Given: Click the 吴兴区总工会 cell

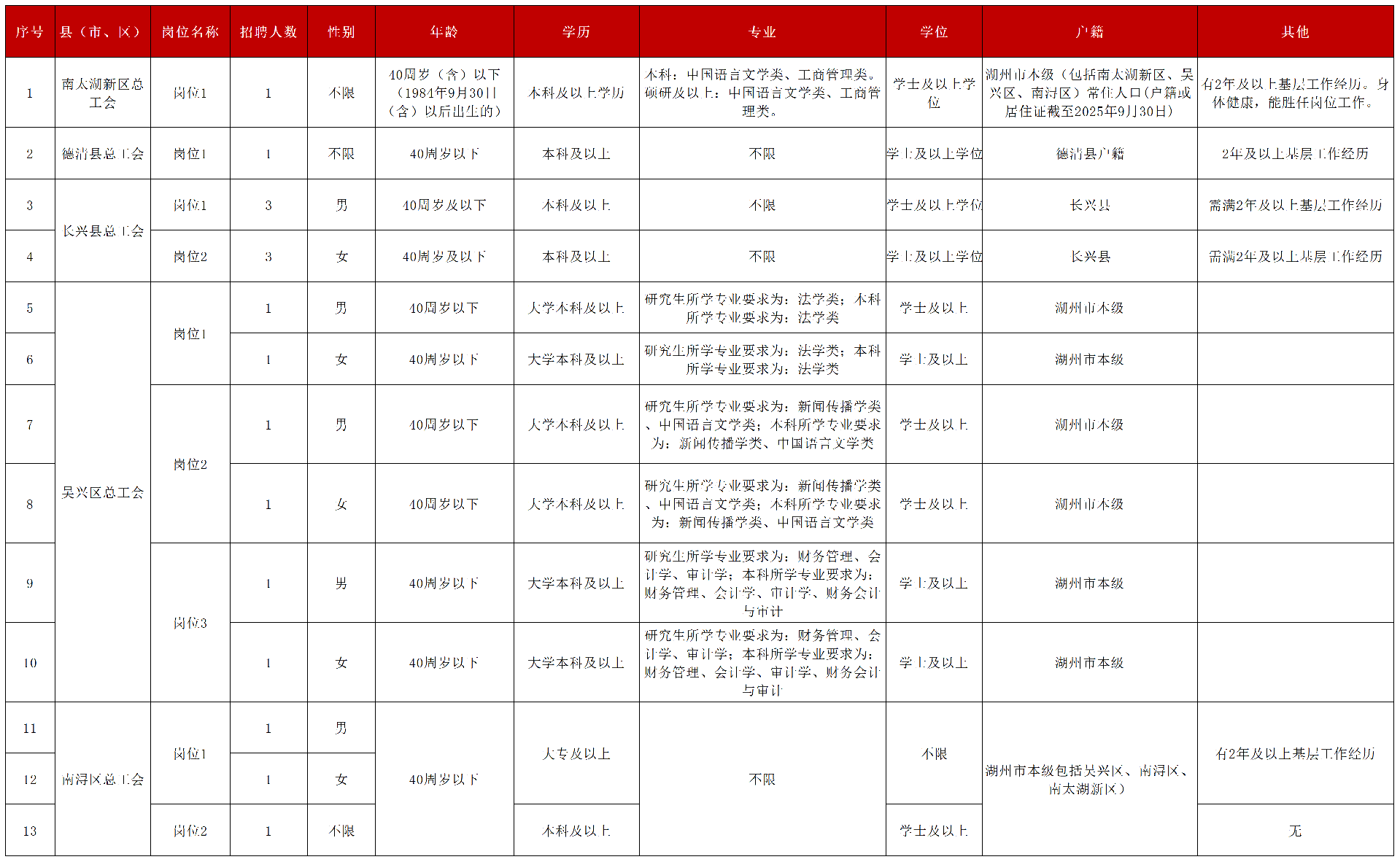Looking at the screenshot, I should 103,492.
